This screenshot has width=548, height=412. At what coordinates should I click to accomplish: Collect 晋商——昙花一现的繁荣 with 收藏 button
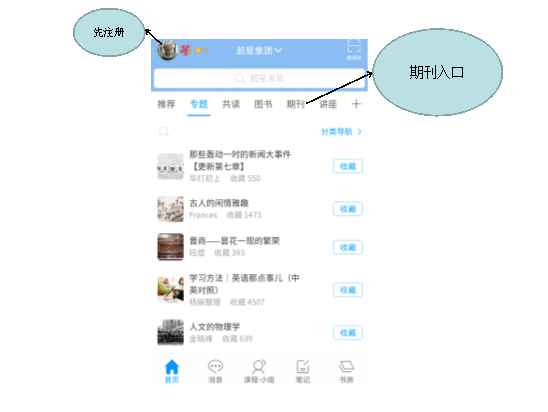348,247
